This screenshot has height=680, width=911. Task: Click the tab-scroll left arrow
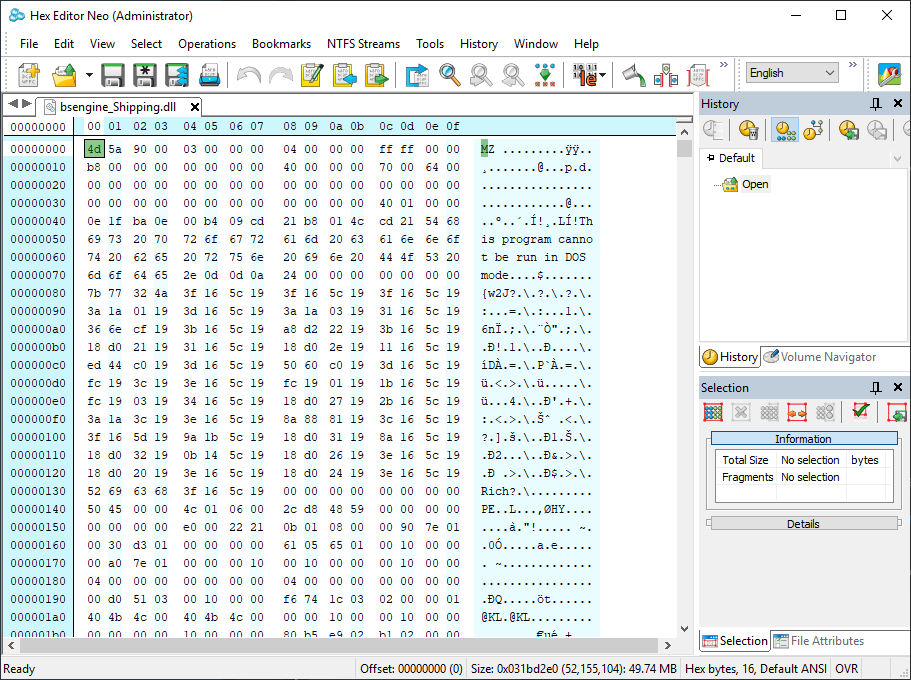point(12,104)
